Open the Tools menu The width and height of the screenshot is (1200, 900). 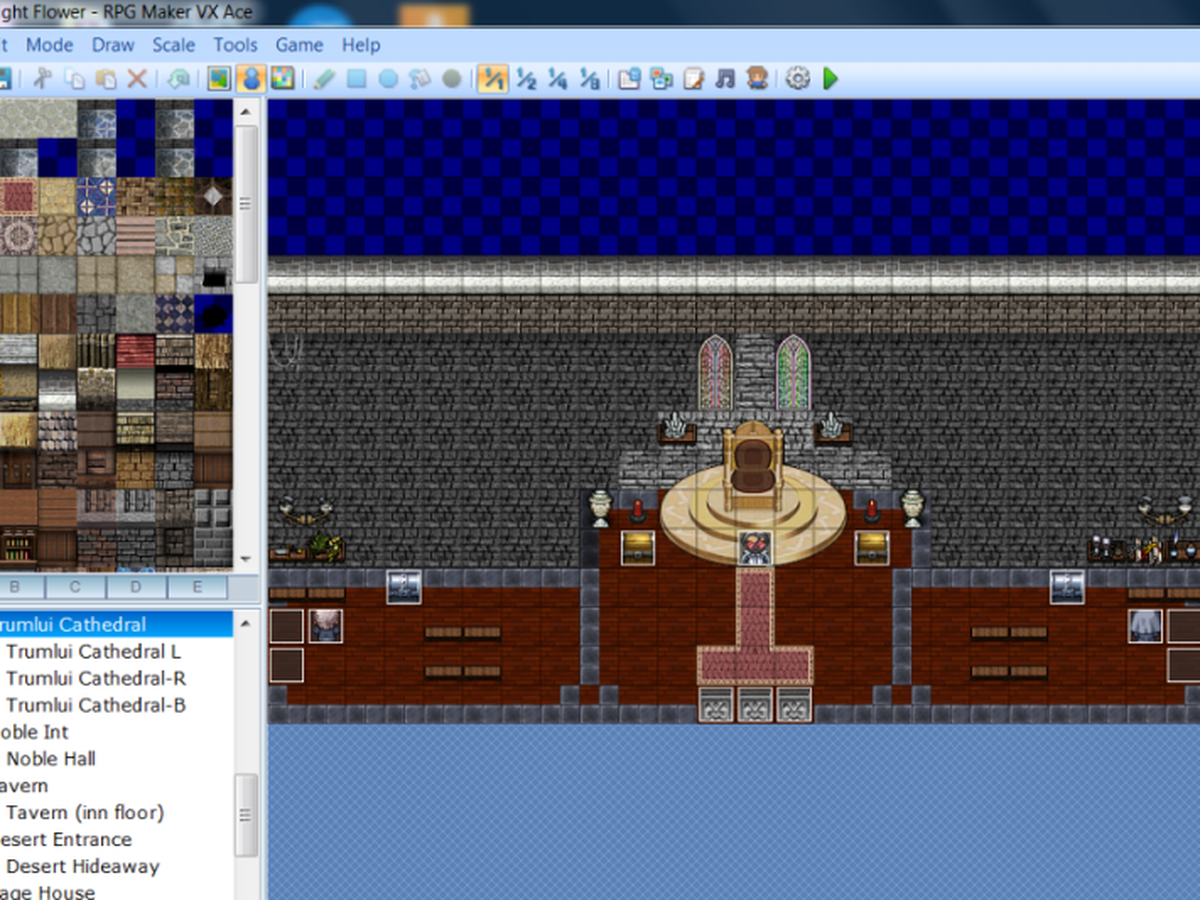coord(235,45)
